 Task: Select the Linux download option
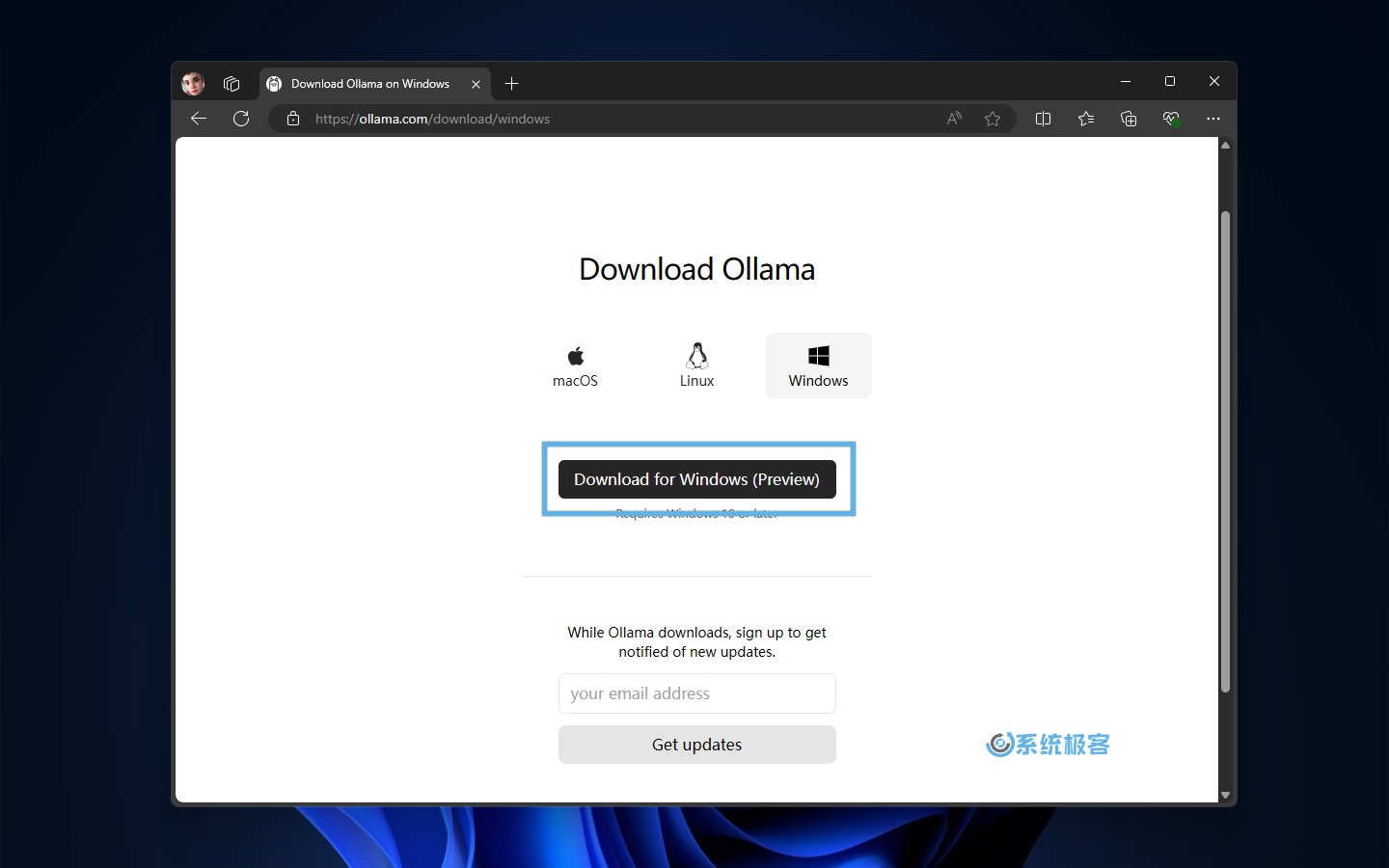click(x=696, y=366)
